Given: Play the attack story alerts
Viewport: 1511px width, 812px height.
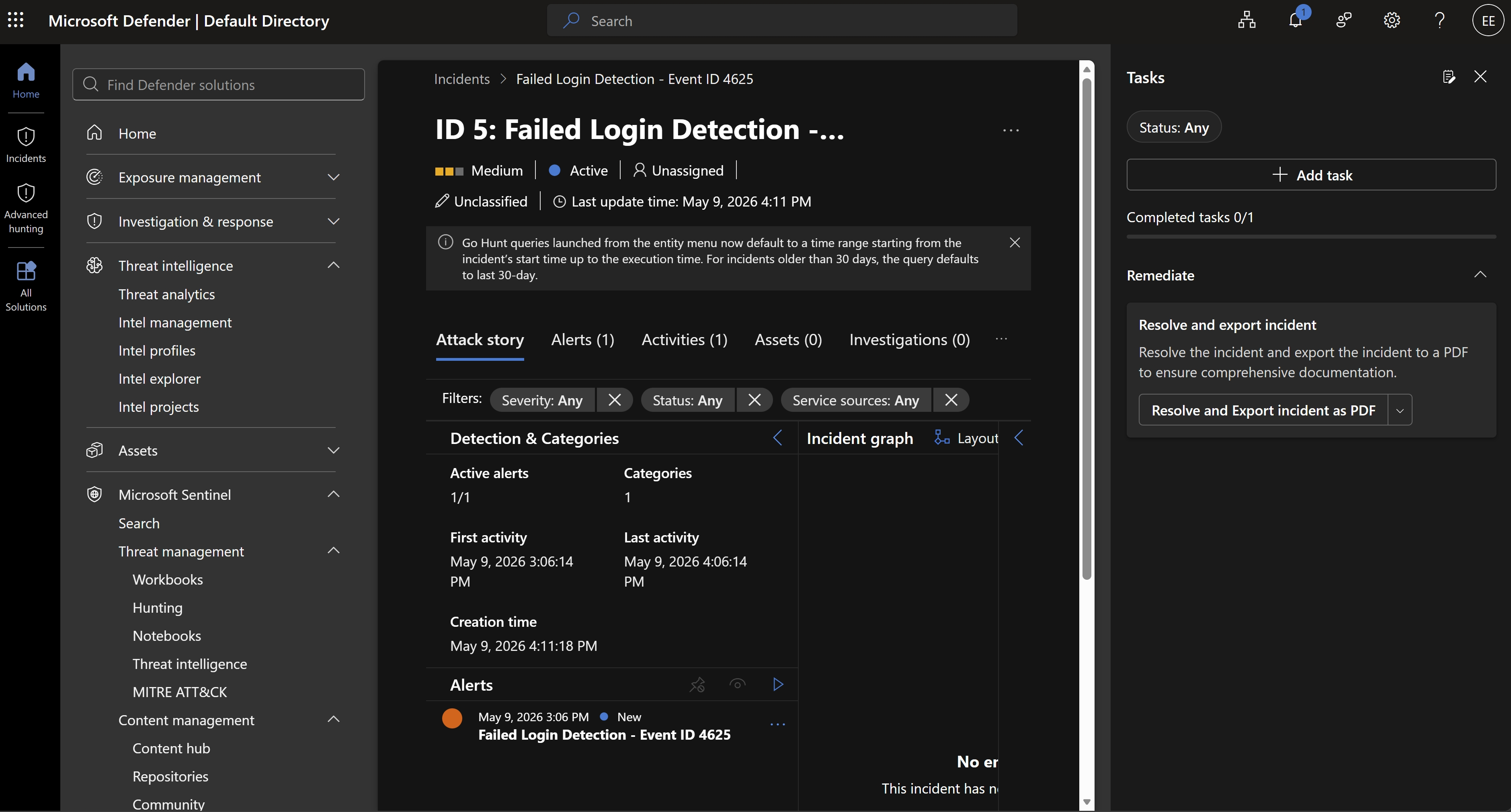Looking at the screenshot, I should [778, 684].
